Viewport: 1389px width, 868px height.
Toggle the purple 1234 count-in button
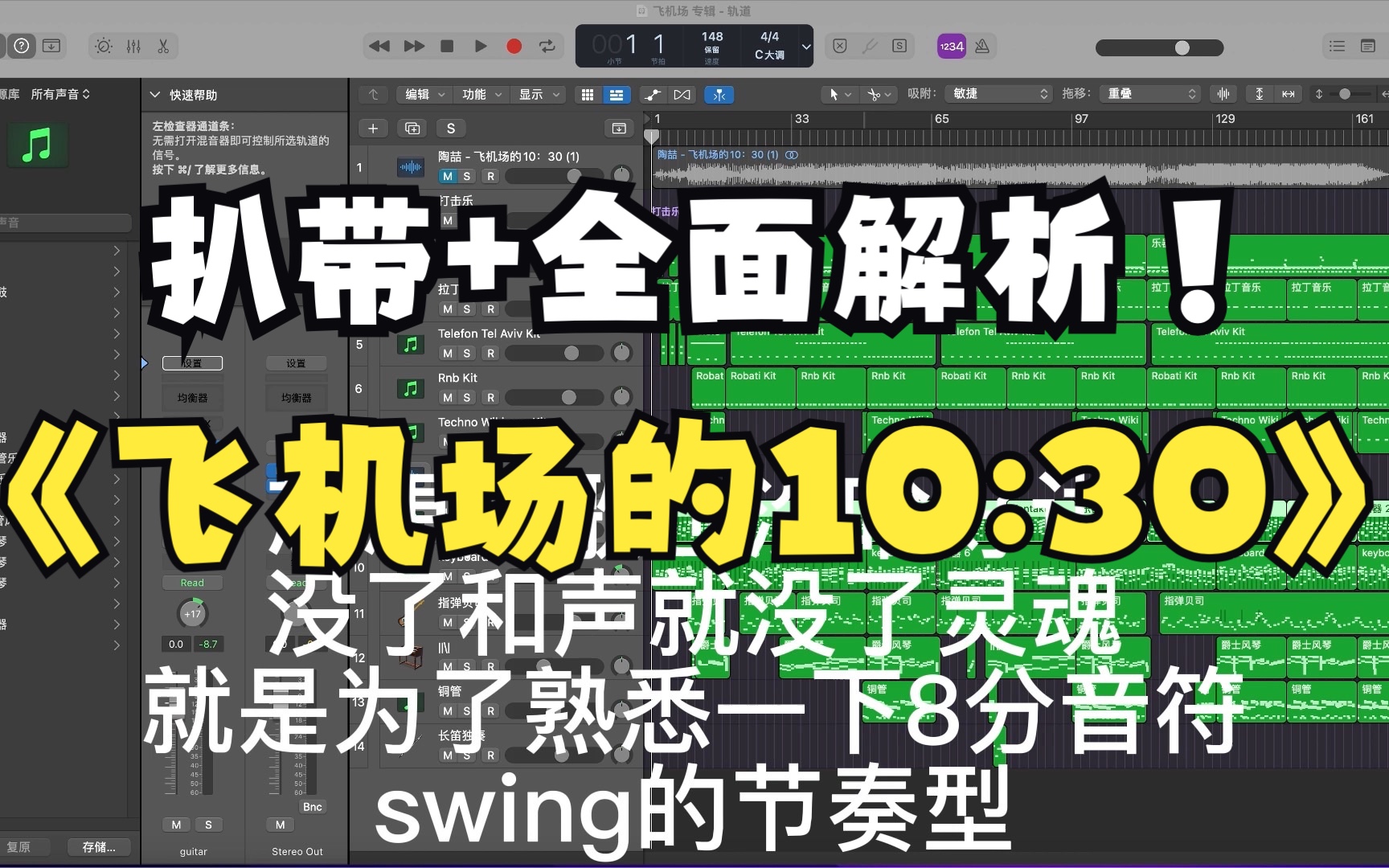click(x=952, y=46)
